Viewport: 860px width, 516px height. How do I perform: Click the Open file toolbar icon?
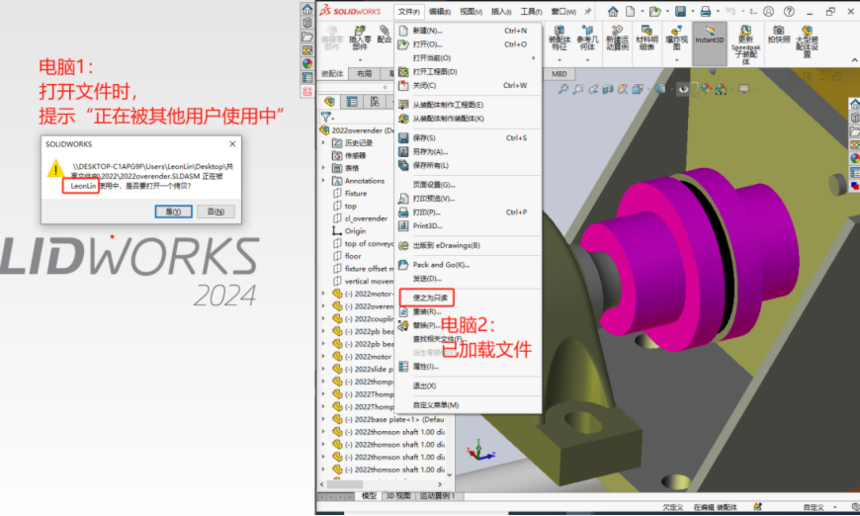tap(654, 11)
